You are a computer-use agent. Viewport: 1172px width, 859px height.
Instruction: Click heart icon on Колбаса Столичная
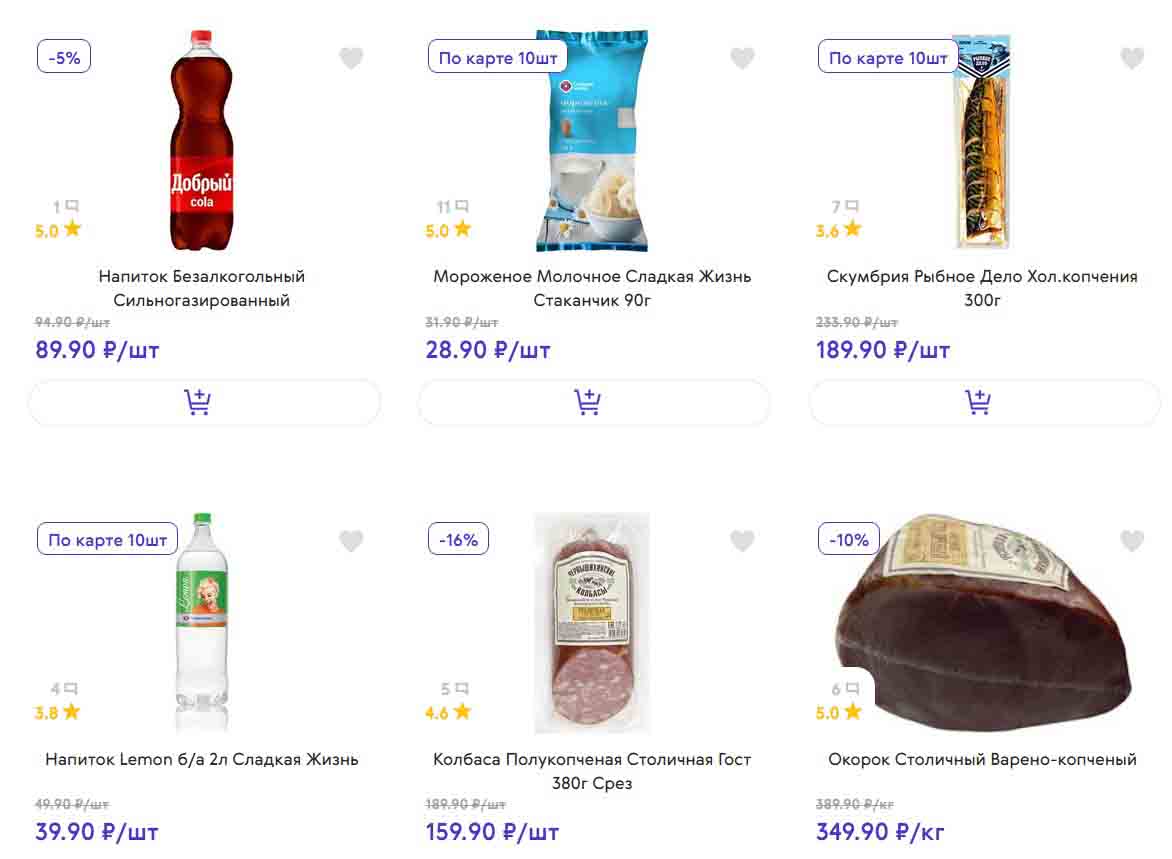click(x=742, y=542)
